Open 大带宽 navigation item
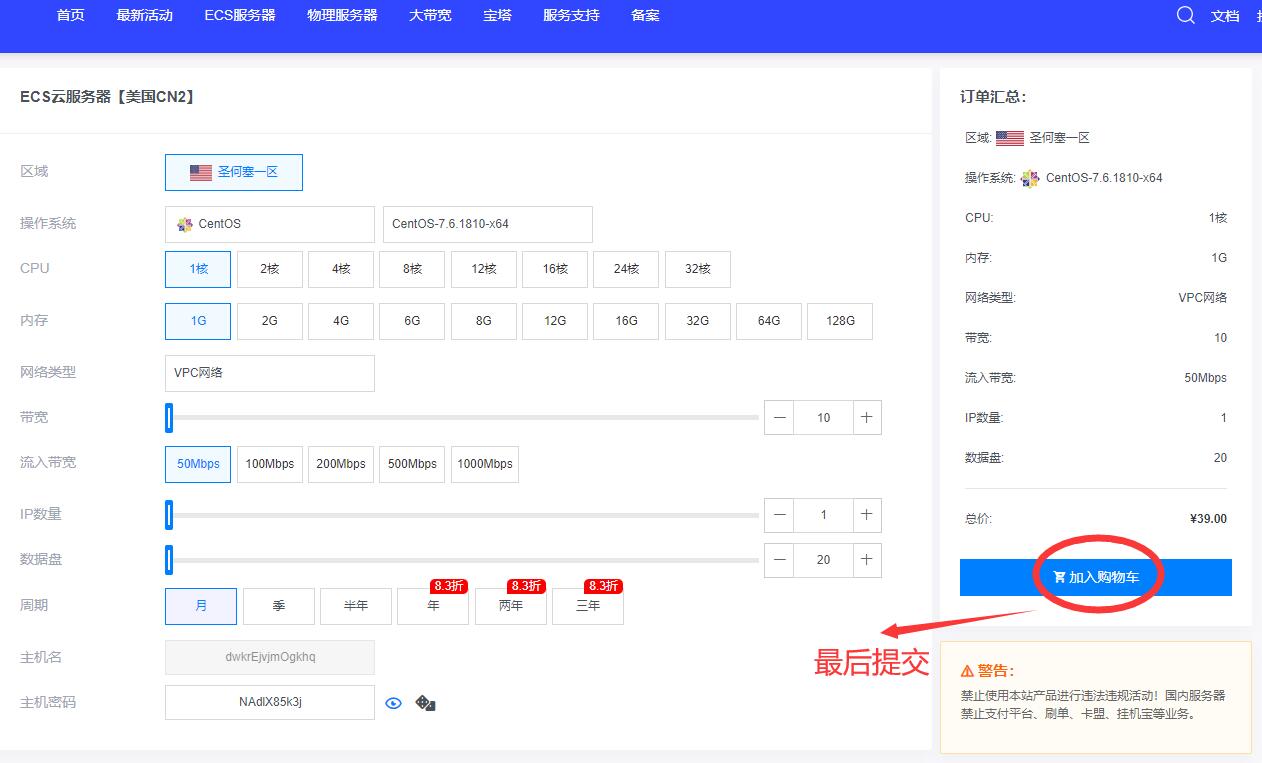Screen dimensions: 1262x763 431,15
